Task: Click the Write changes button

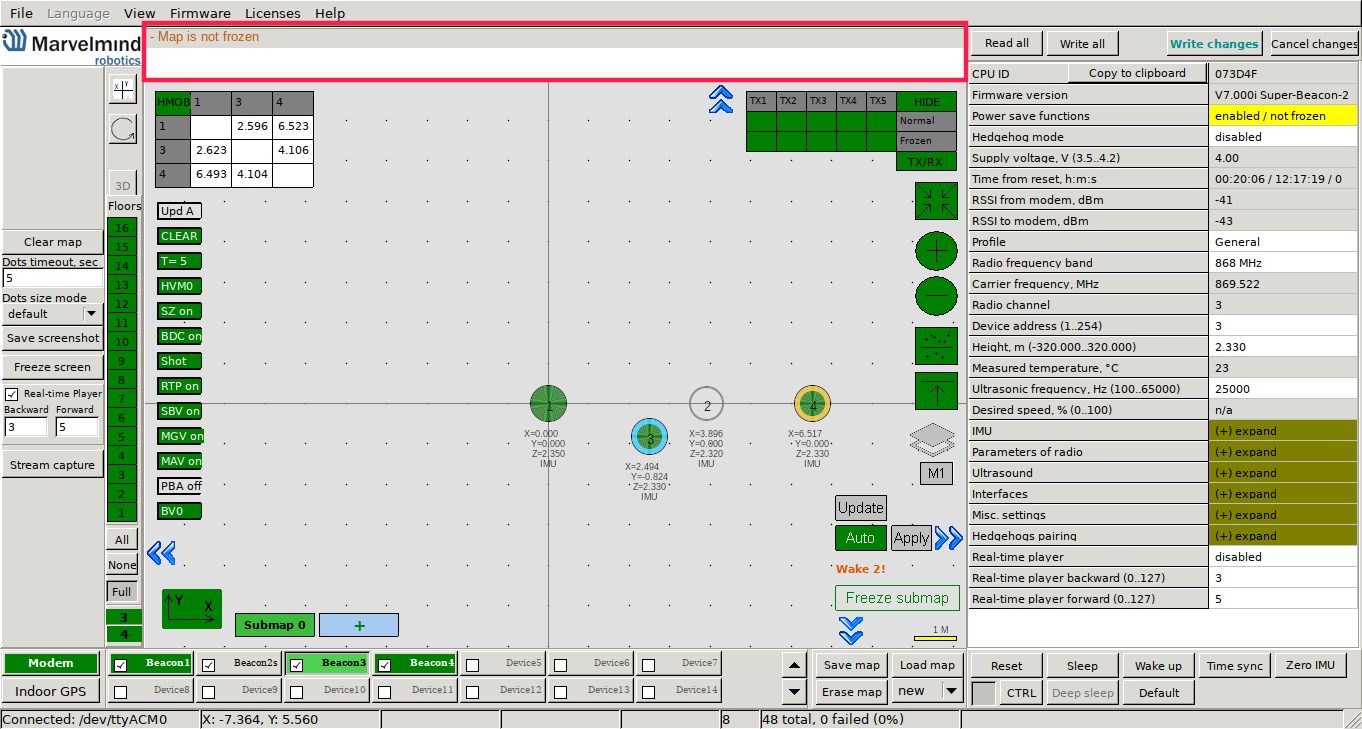Action: [1214, 44]
